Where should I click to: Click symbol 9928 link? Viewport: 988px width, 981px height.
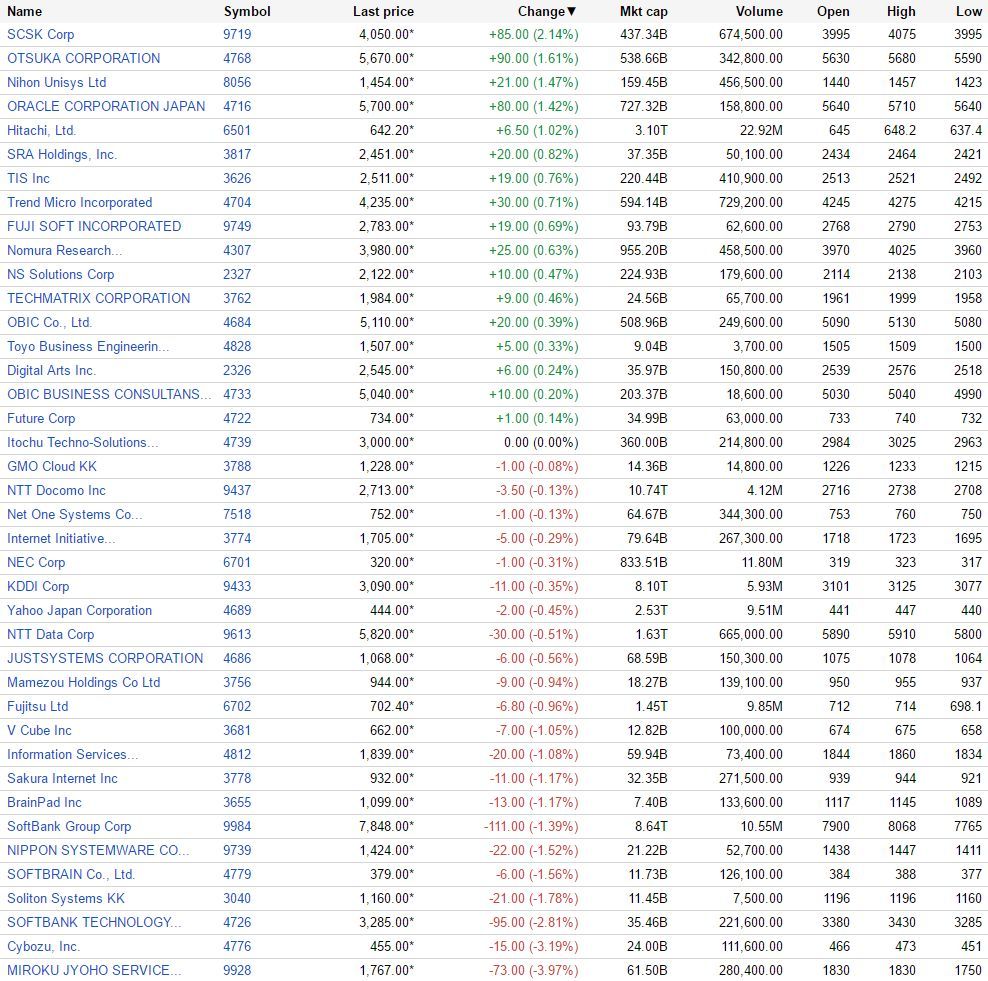(x=237, y=970)
